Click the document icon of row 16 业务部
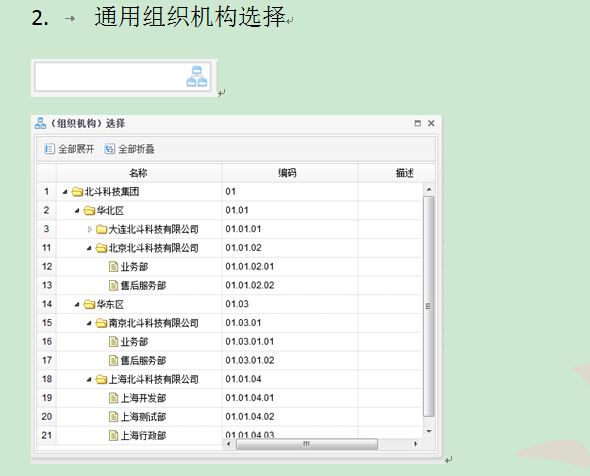The height and width of the screenshot is (476, 590). tap(113, 342)
